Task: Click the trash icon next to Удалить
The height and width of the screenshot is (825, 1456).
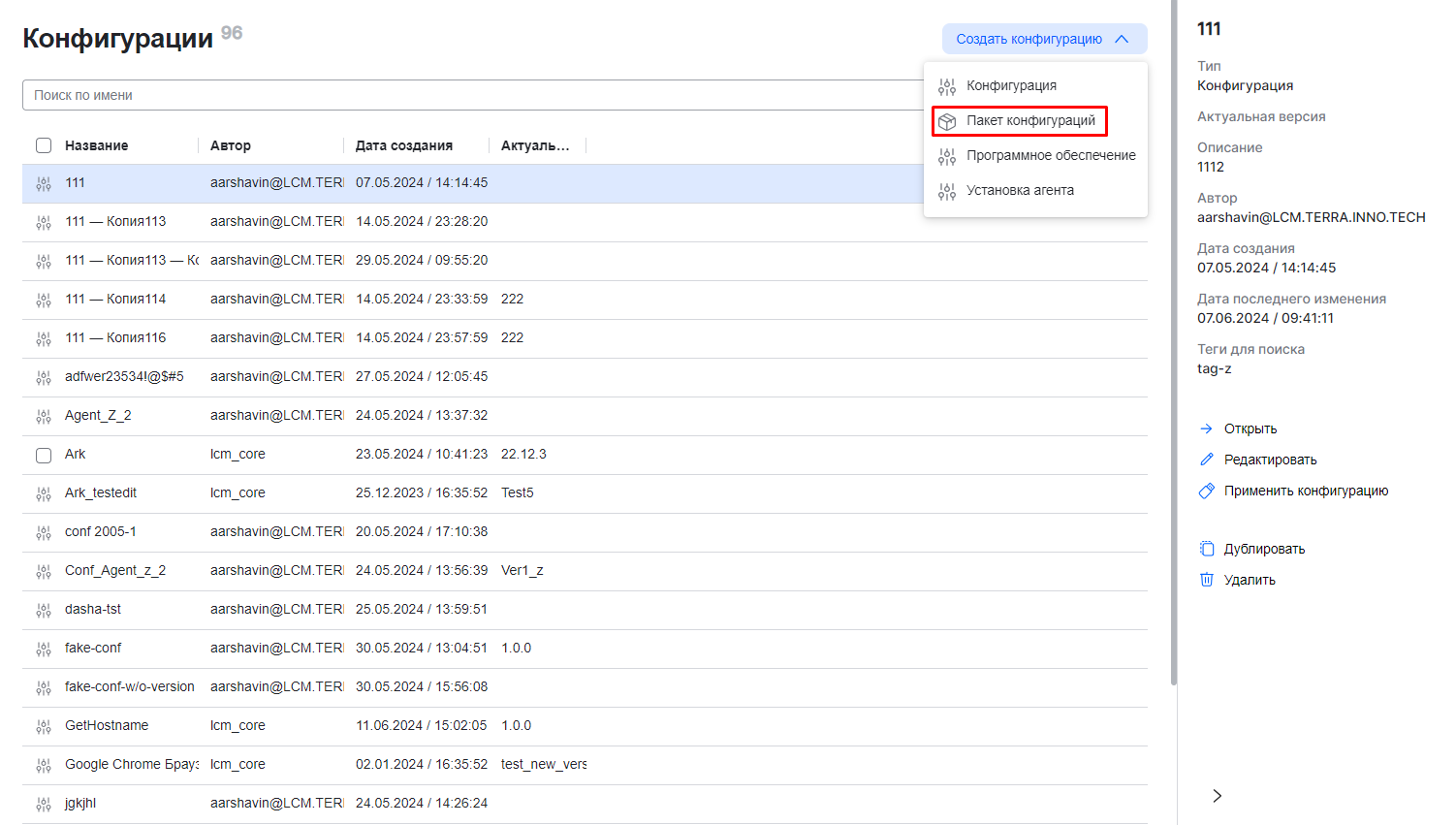Action: click(1207, 580)
